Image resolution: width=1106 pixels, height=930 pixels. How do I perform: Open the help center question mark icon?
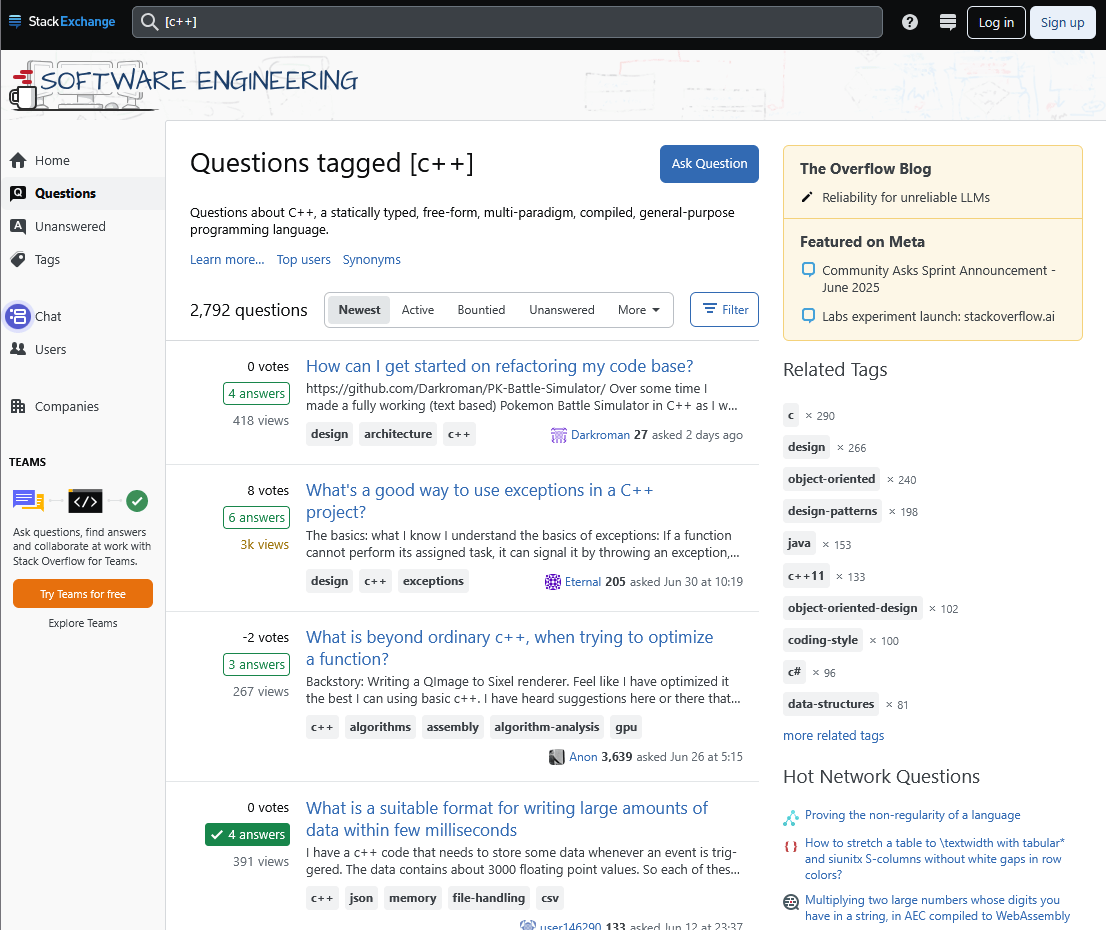(x=910, y=22)
